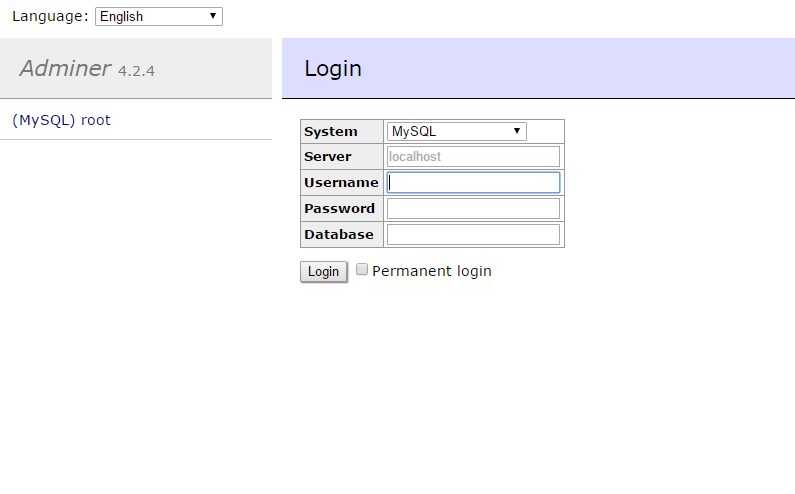This screenshot has width=795, height=494.
Task: Click the Permanent login label text
Action: (431, 271)
